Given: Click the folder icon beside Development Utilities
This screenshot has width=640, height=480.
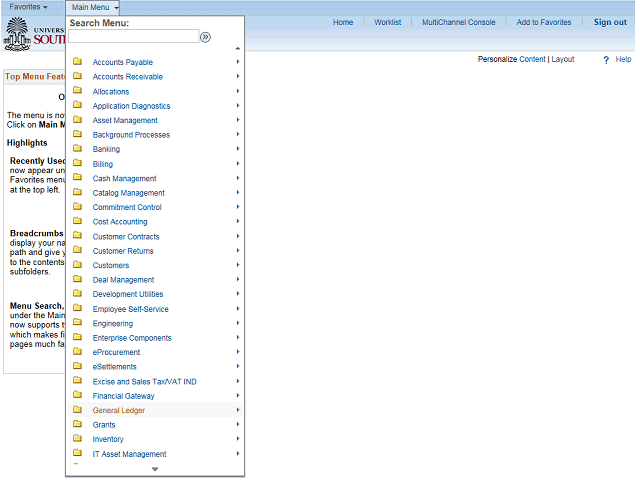Looking at the screenshot, I should click(78, 293).
